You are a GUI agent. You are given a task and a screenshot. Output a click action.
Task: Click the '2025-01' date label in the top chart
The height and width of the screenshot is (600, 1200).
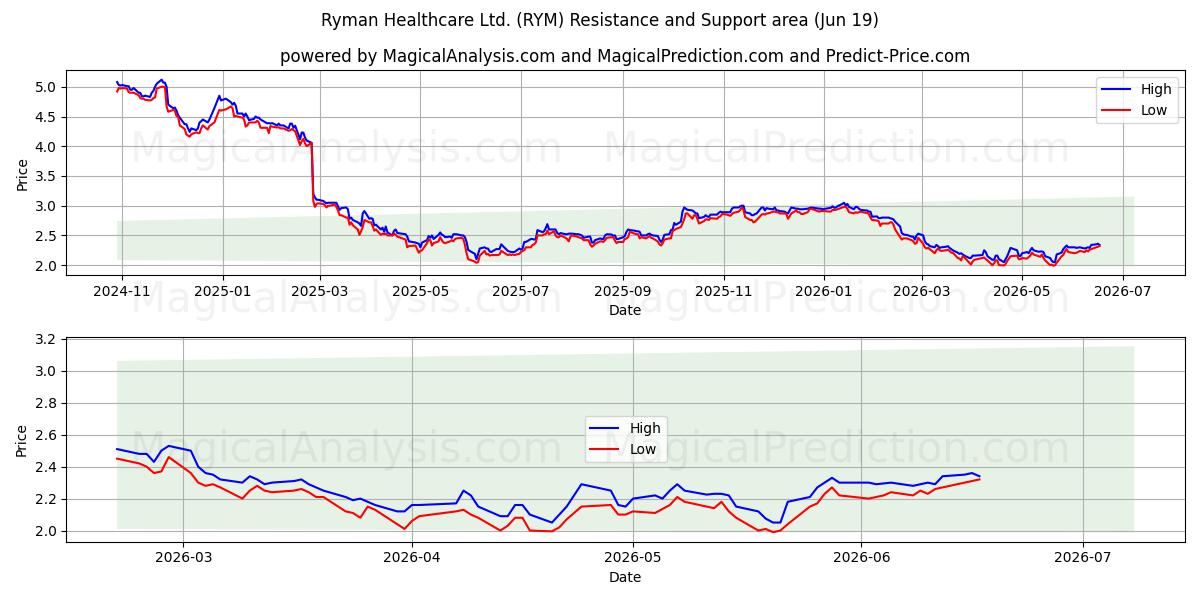(x=221, y=292)
